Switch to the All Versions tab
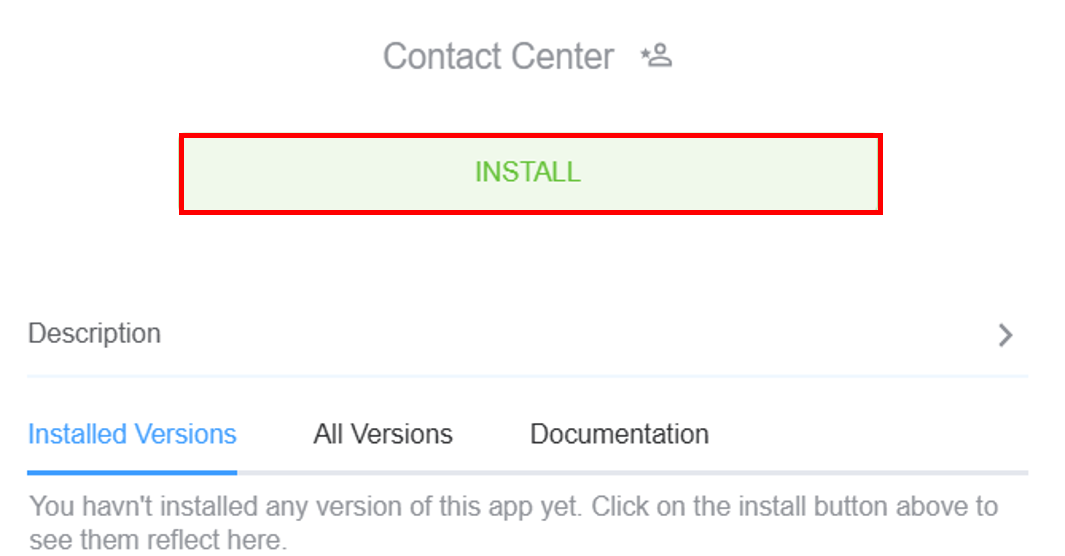Image resolution: width=1065 pixels, height=556 pixels. pyautogui.click(x=383, y=434)
